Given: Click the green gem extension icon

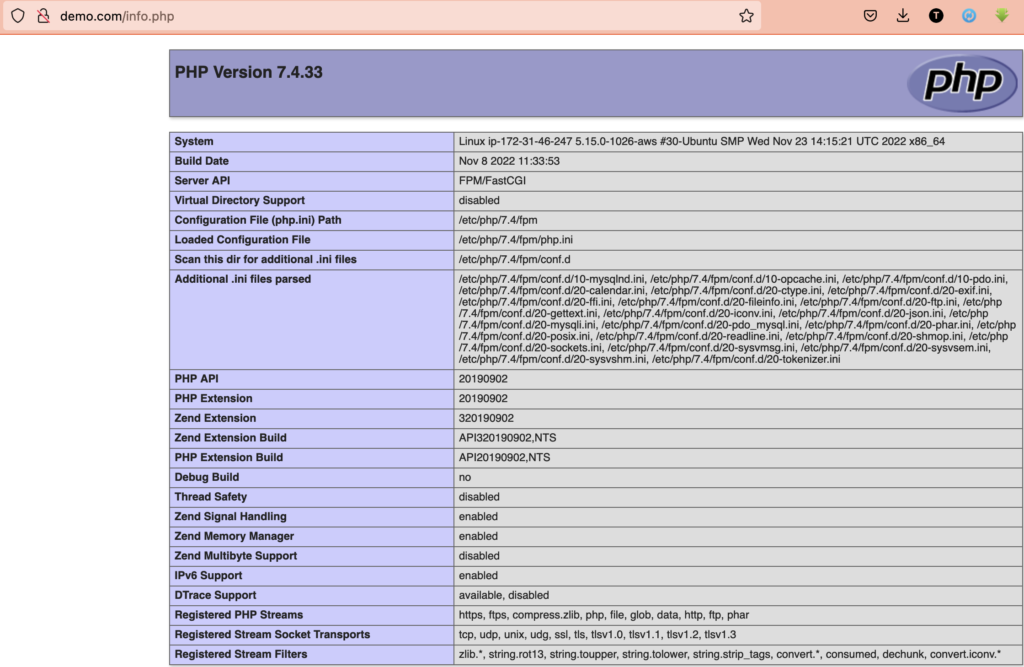Looking at the screenshot, I should point(1001,16).
